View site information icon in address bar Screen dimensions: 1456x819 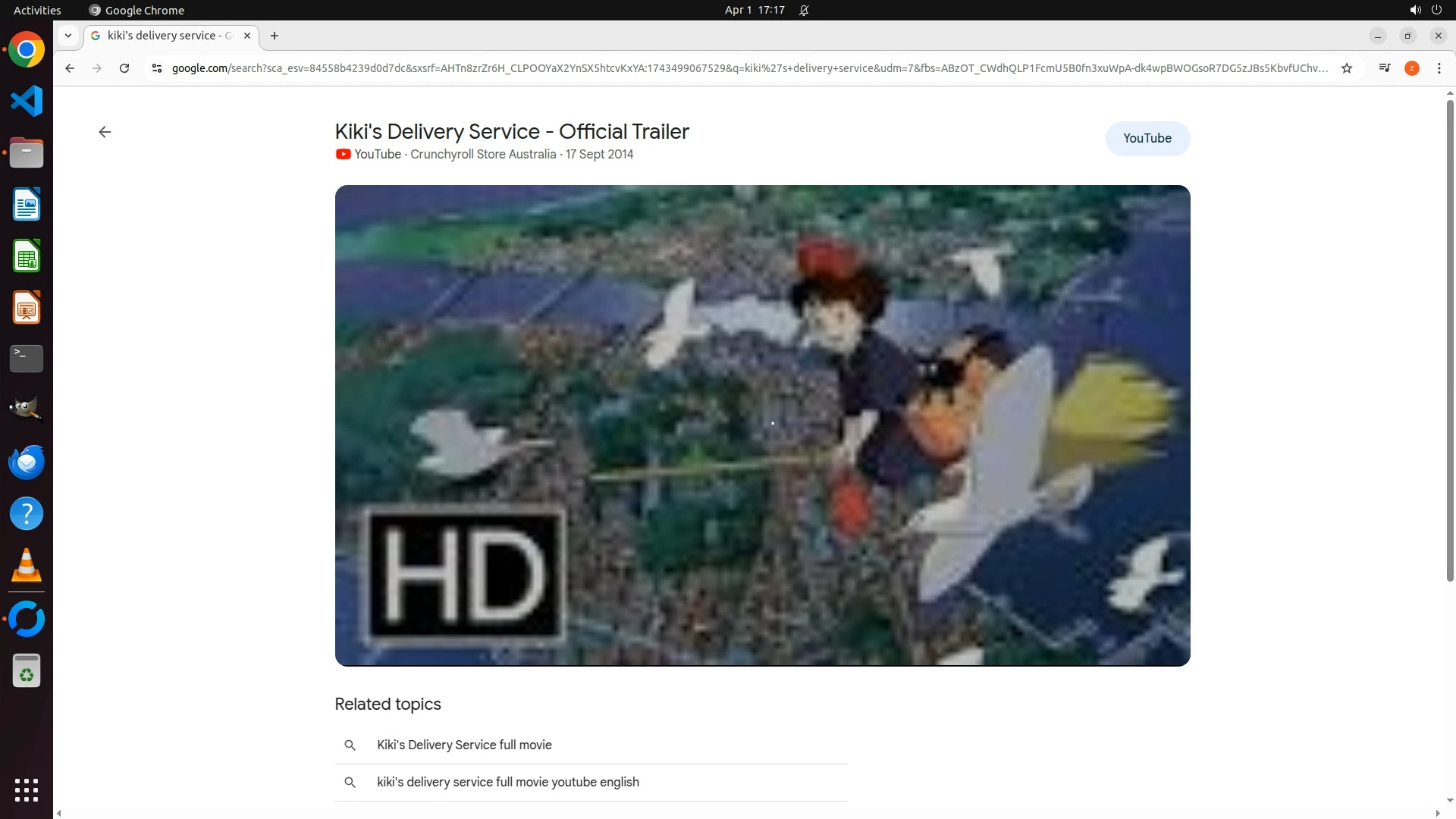(x=157, y=68)
